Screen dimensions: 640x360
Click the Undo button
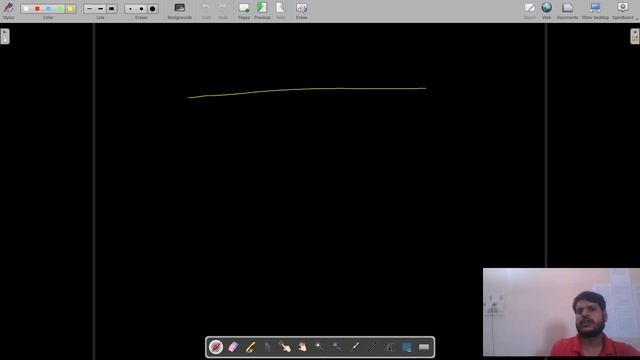click(x=206, y=10)
